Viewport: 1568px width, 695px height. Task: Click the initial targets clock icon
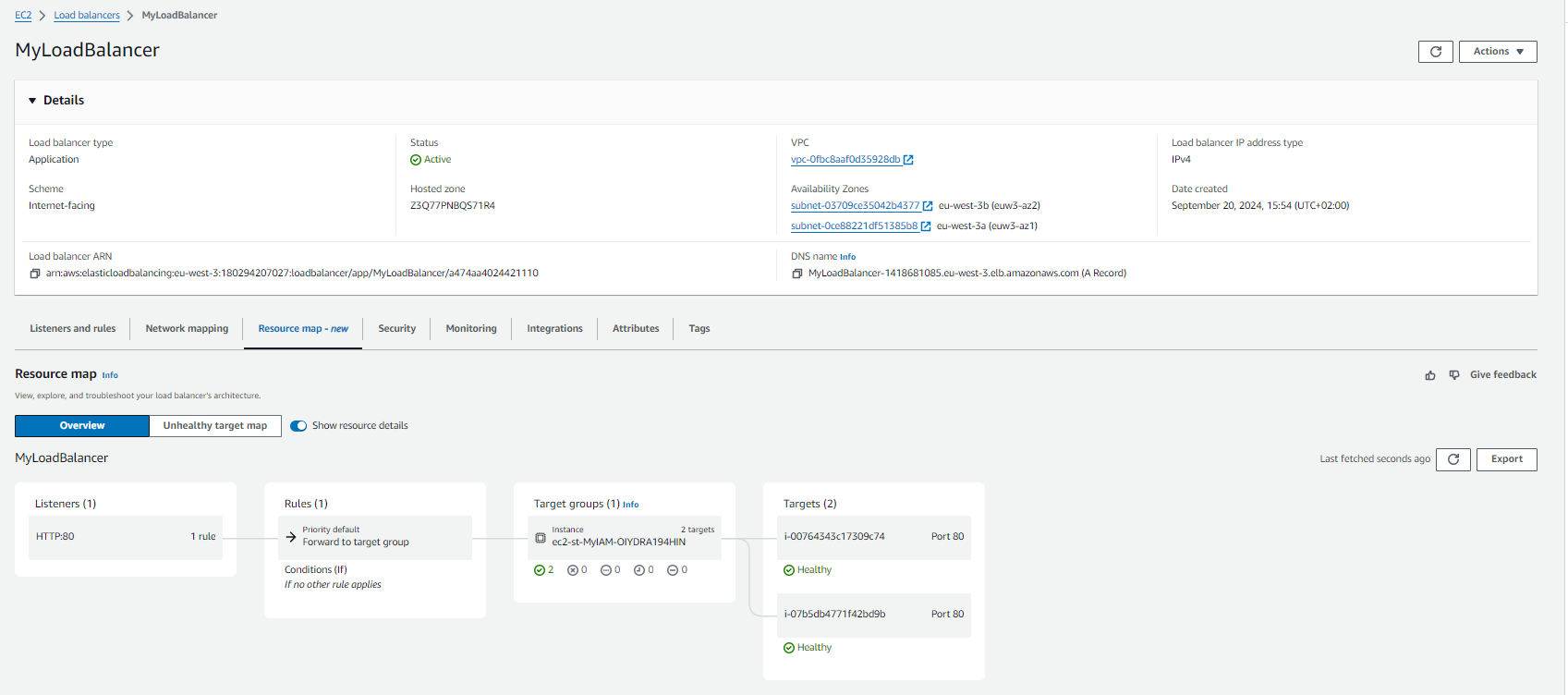tap(639, 570)
